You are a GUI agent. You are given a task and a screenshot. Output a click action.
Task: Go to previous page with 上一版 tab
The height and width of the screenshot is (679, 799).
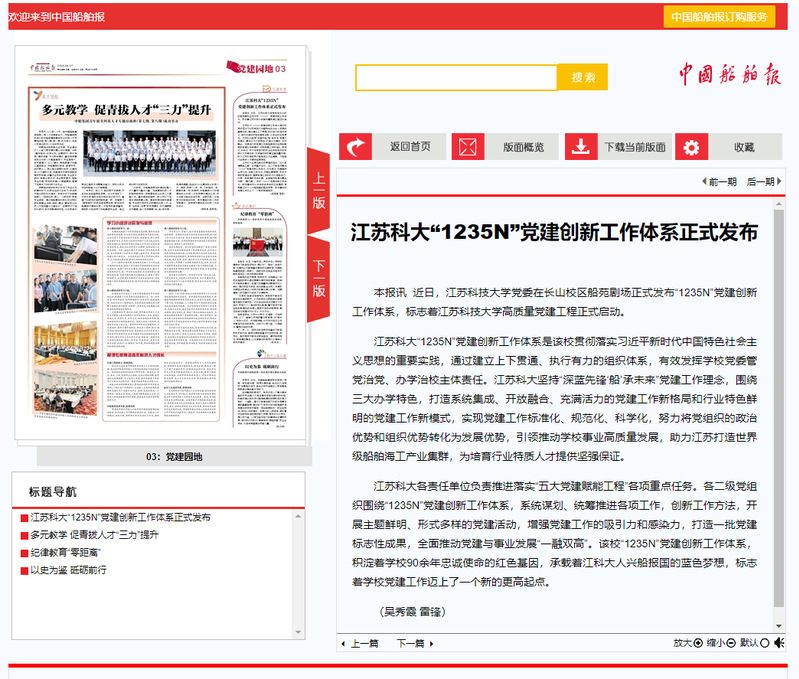click(x=318, y=190)
